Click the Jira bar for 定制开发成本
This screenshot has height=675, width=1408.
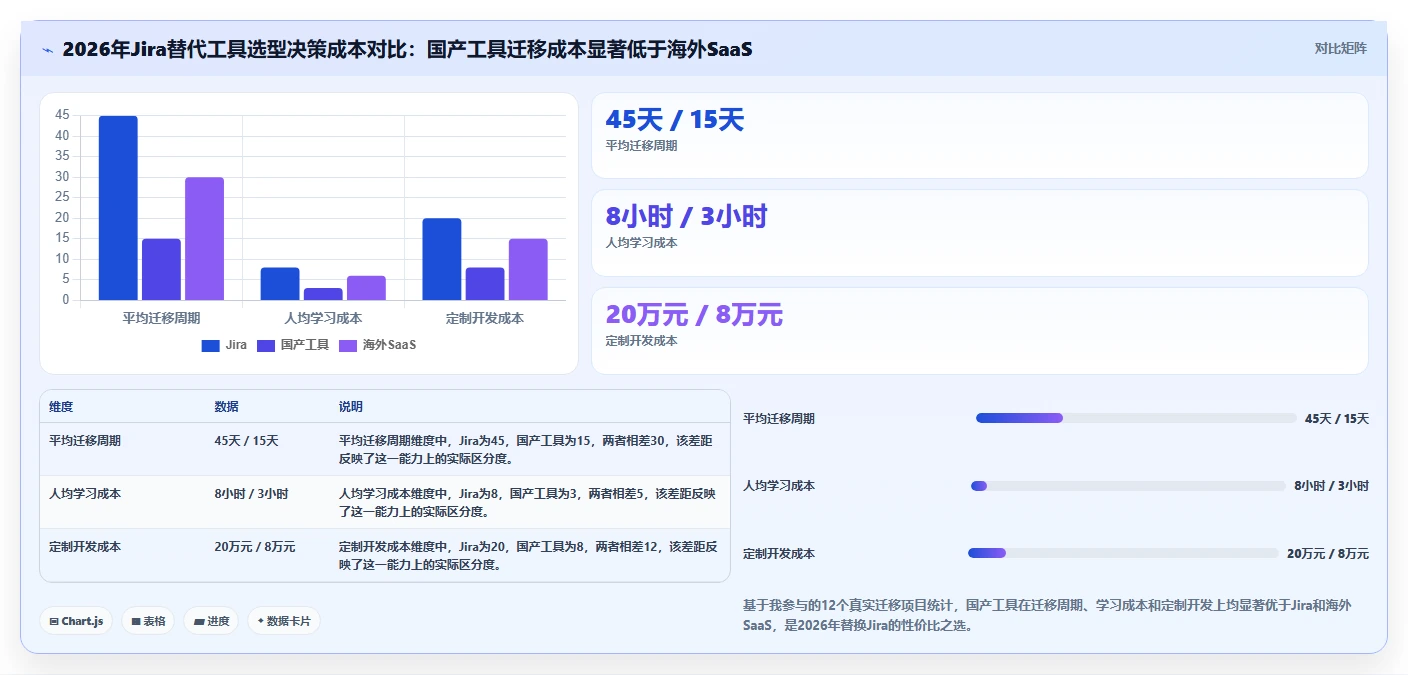pos(441,259)
